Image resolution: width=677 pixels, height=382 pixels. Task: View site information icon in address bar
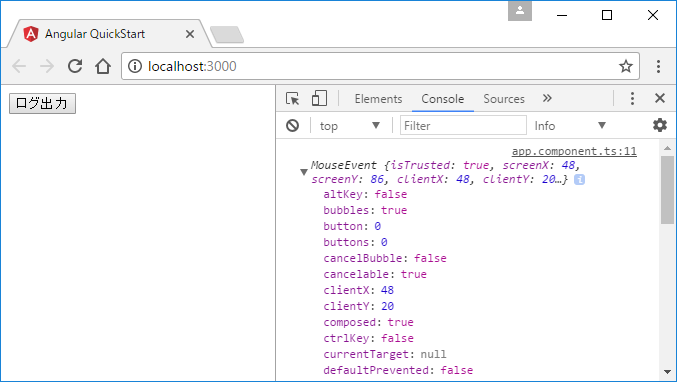point(135,66)
